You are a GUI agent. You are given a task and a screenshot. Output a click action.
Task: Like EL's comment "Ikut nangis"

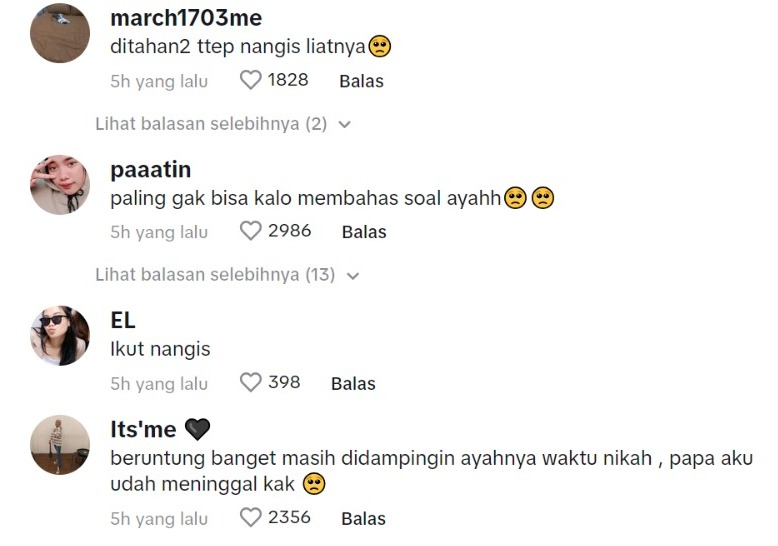(x=250, y=382)
